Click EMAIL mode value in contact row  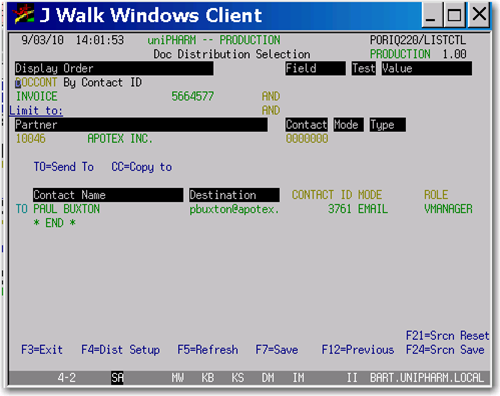pos(373,209)
